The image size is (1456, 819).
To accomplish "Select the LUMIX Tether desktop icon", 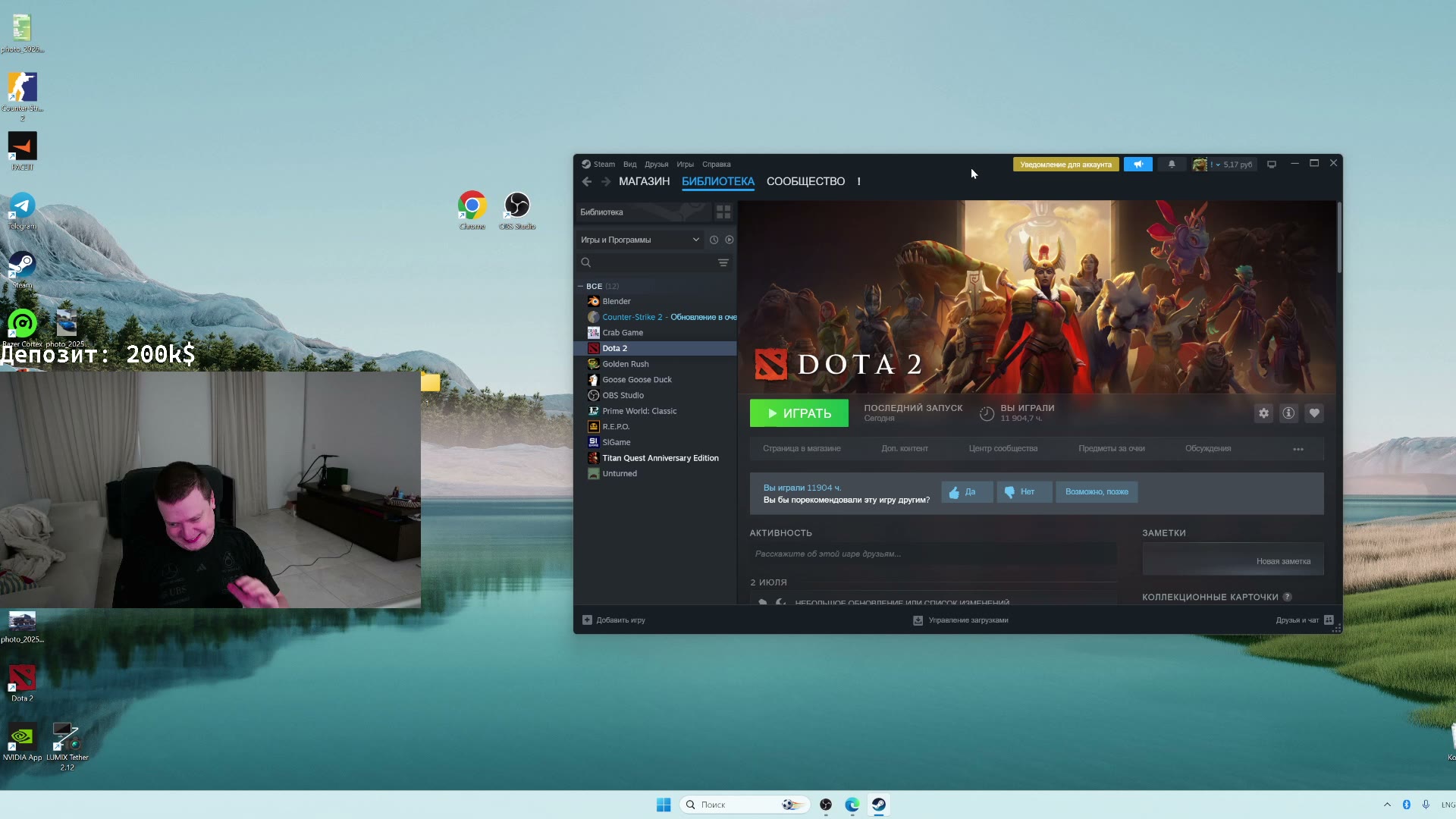I will pos(67,746).
